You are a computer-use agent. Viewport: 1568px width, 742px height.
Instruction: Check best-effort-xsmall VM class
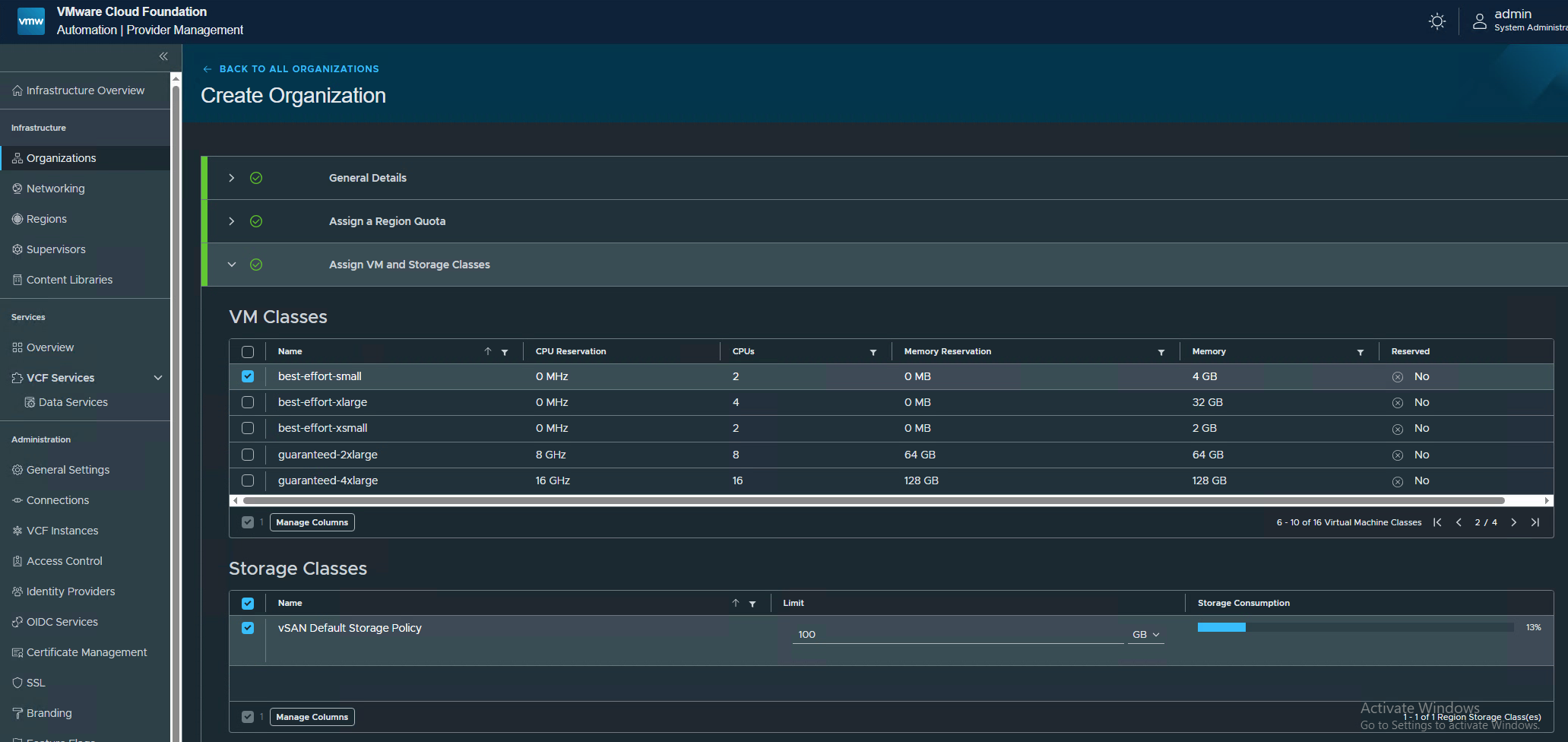(248, 428)
